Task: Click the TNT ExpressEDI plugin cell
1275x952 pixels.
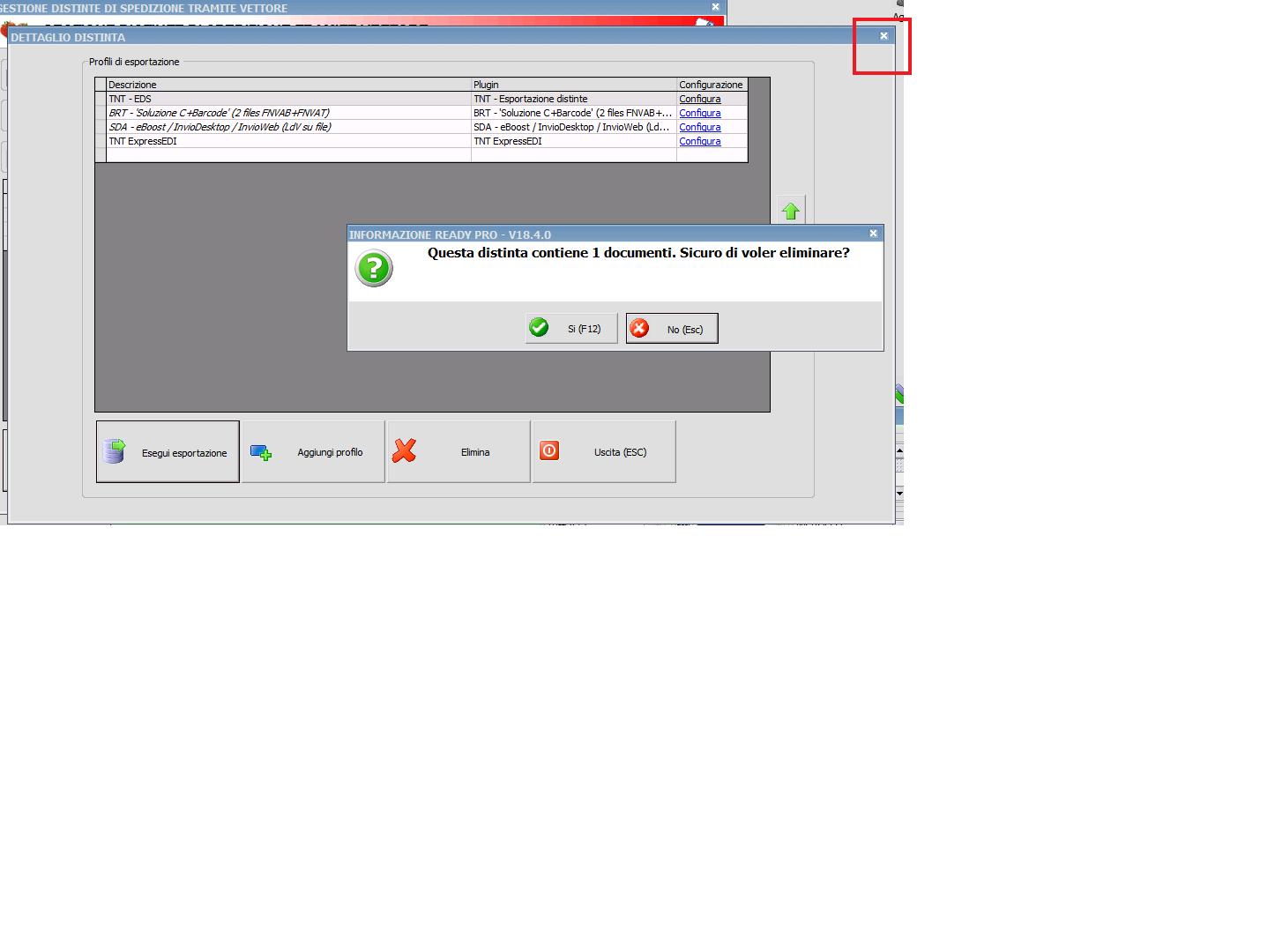Action: 574,141
